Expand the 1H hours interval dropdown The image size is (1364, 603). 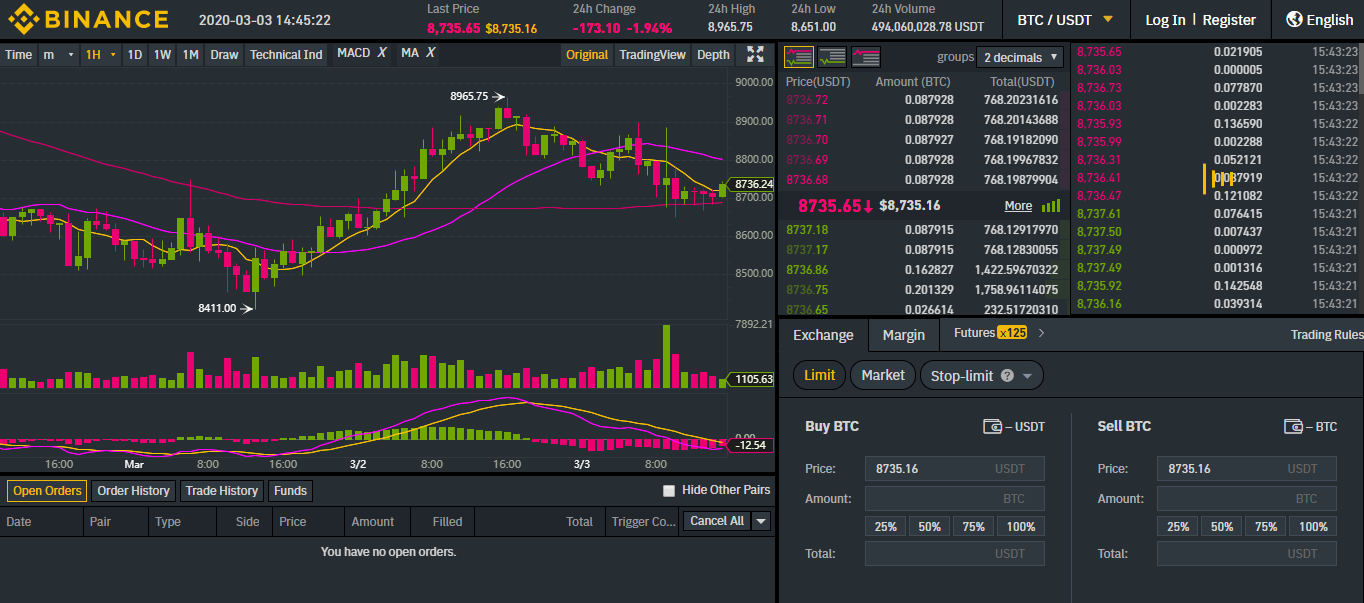coord(100,55)
